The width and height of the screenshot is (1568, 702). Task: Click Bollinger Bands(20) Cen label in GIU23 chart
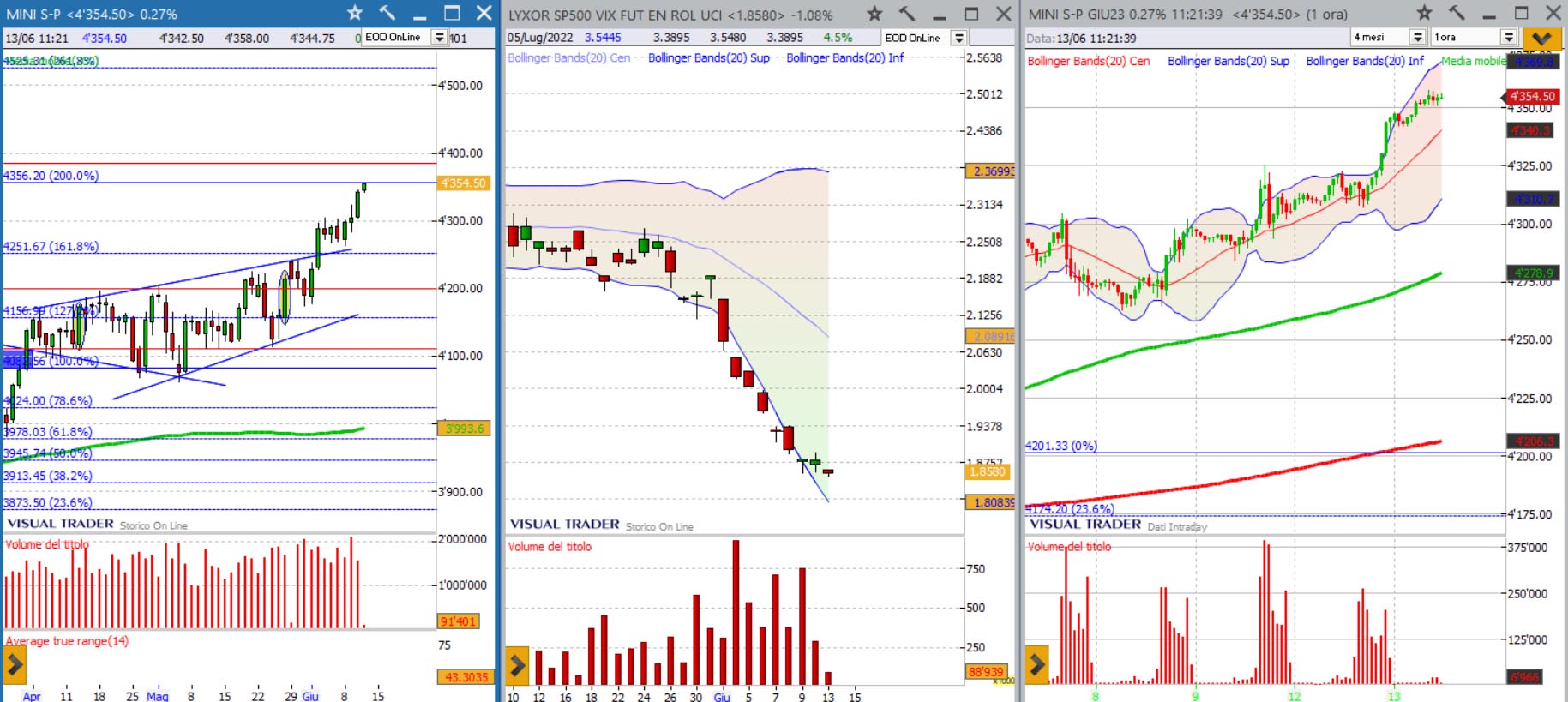coord(1089,61)
